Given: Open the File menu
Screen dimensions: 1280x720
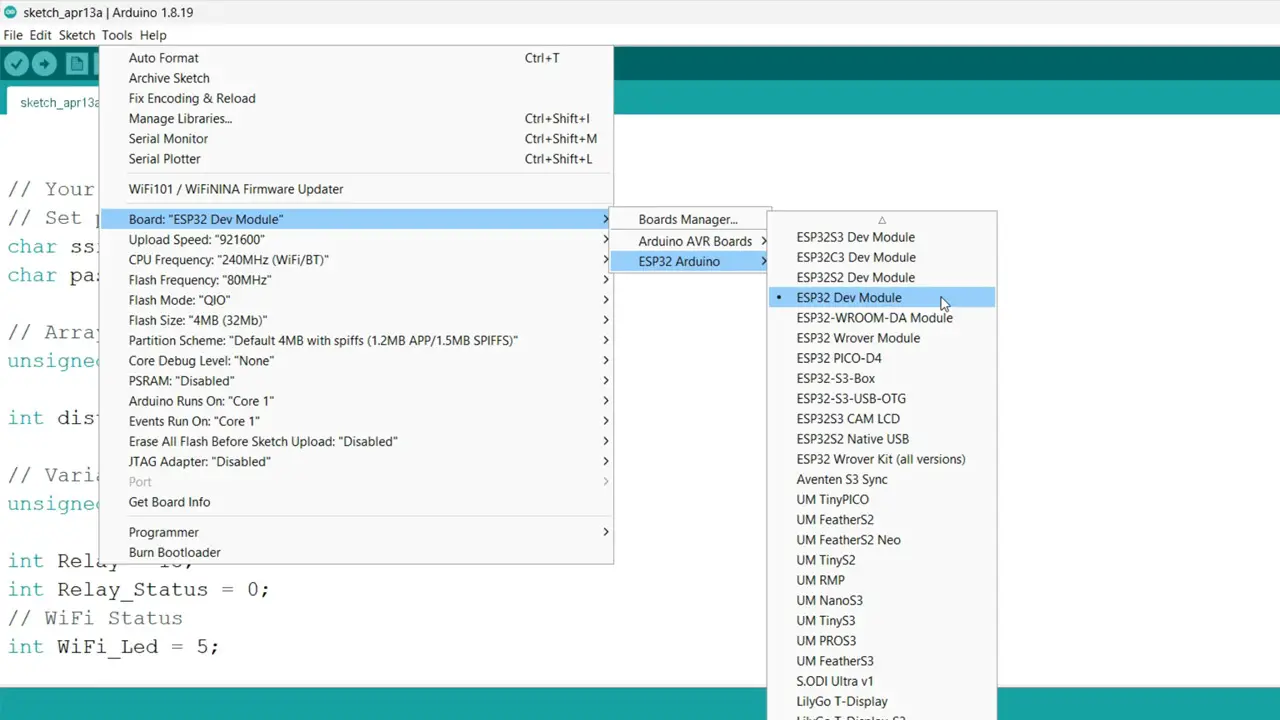Looking at the screenshot, I should tap(13, 35).
